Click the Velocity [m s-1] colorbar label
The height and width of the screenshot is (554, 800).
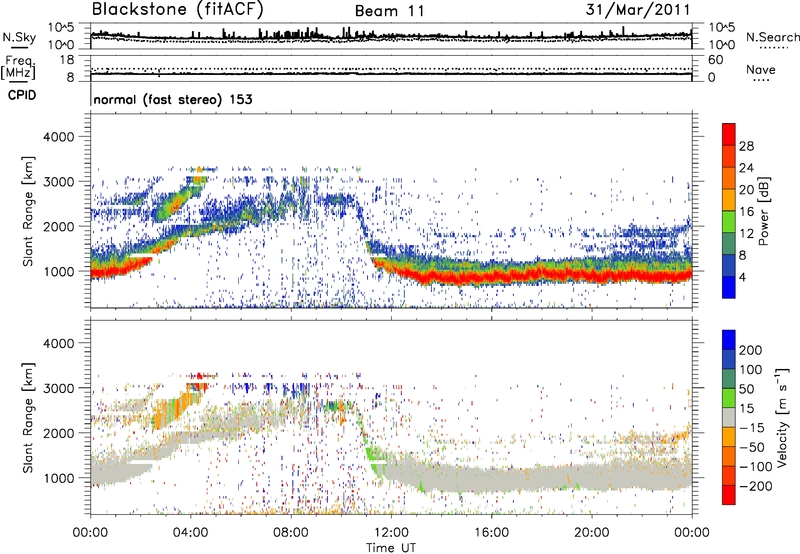click(782, 417)
